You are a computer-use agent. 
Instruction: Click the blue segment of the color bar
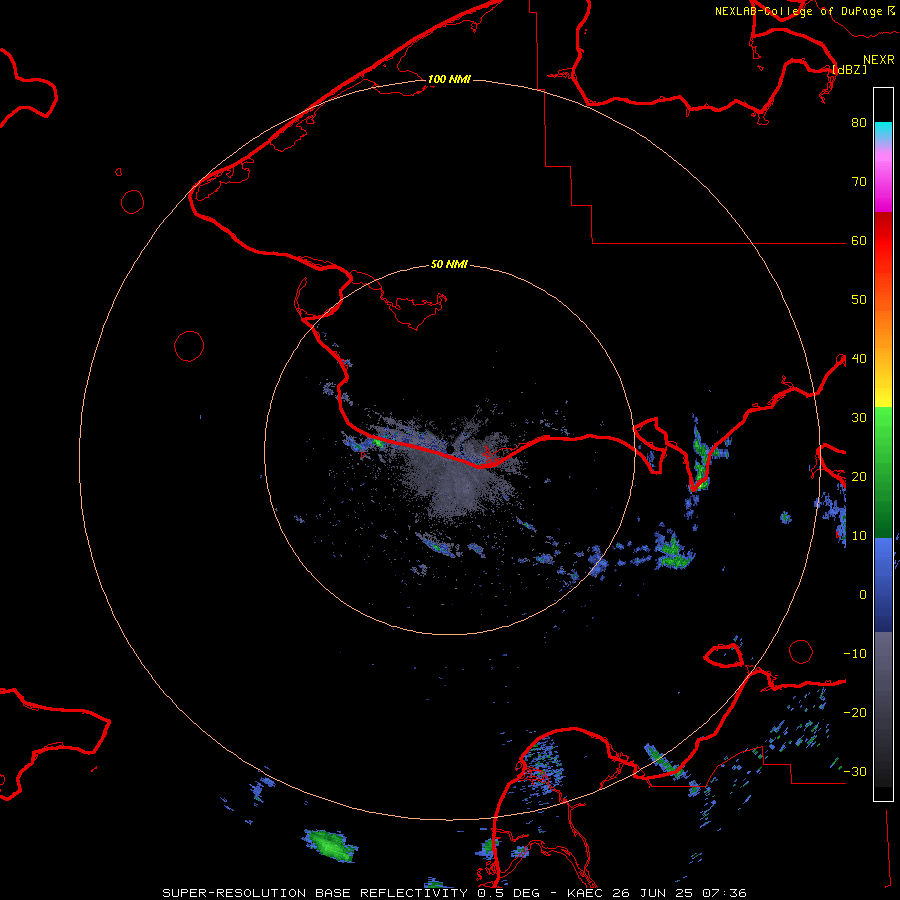(883, 585)
